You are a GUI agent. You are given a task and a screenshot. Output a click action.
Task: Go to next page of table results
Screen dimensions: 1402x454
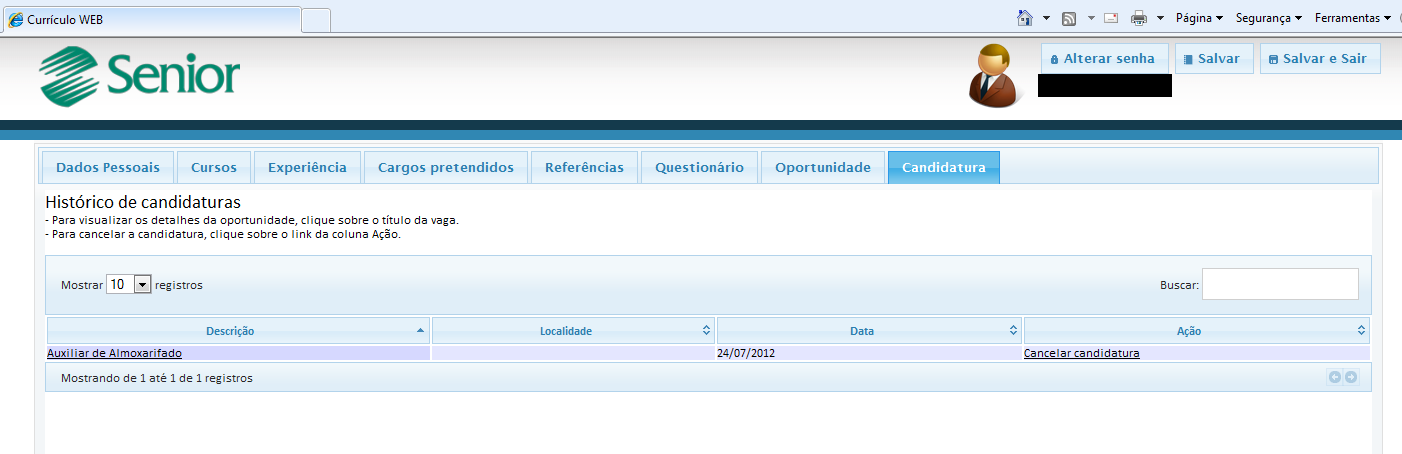[x=1350, y=377]
